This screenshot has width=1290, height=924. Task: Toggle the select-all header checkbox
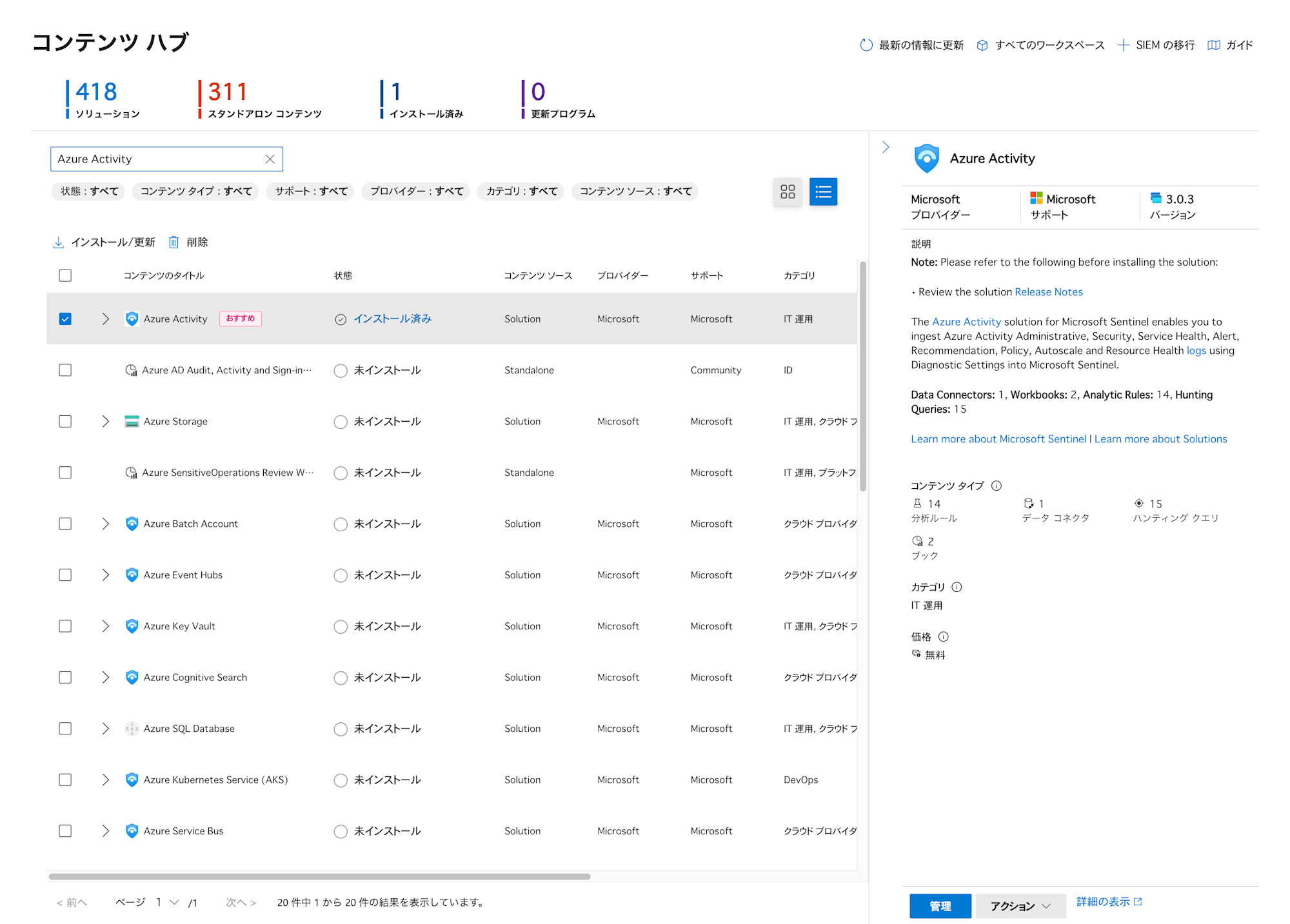pos(65,275)
